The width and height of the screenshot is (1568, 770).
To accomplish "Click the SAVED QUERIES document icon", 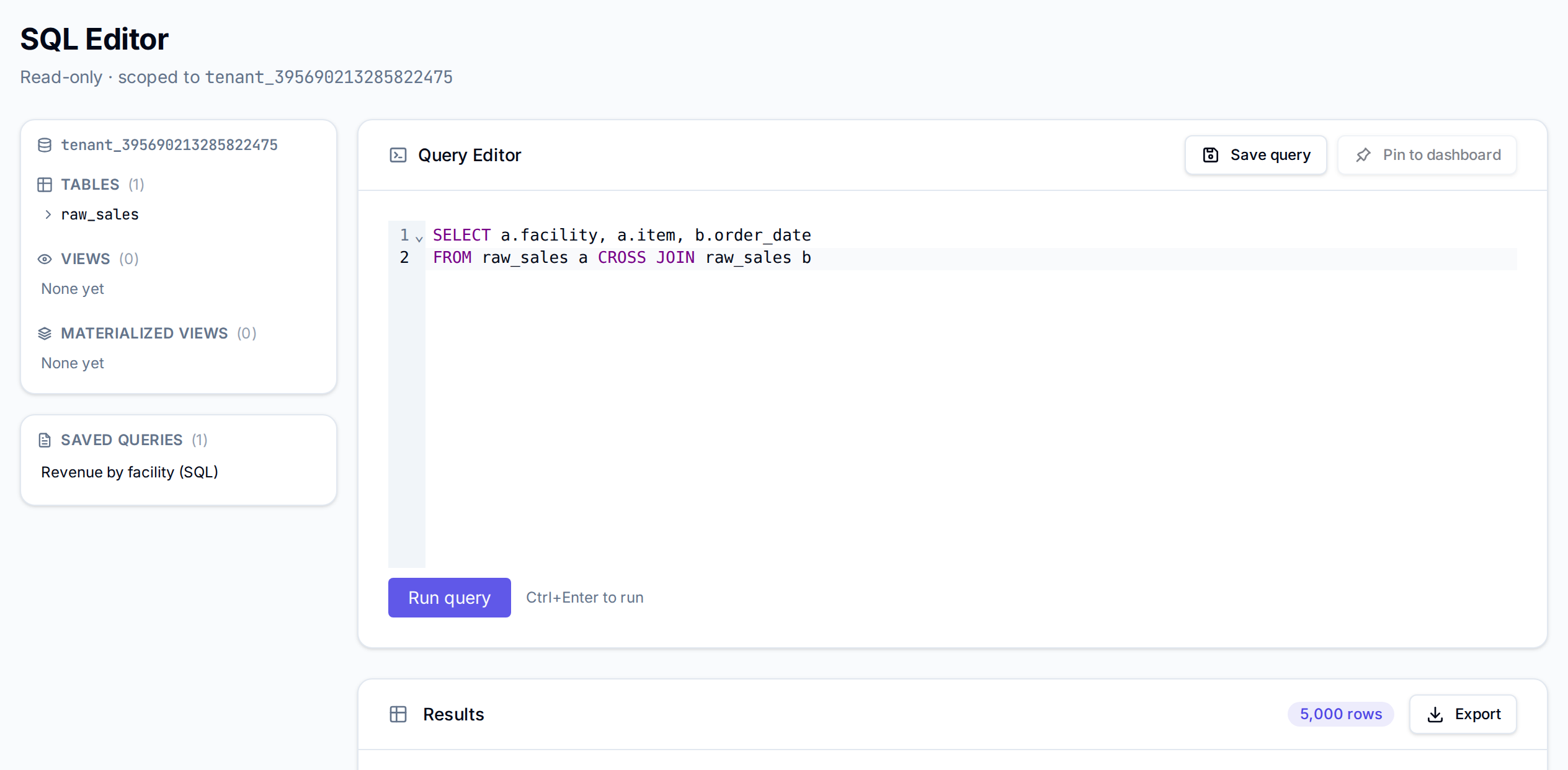I will (x=45, y=440).
